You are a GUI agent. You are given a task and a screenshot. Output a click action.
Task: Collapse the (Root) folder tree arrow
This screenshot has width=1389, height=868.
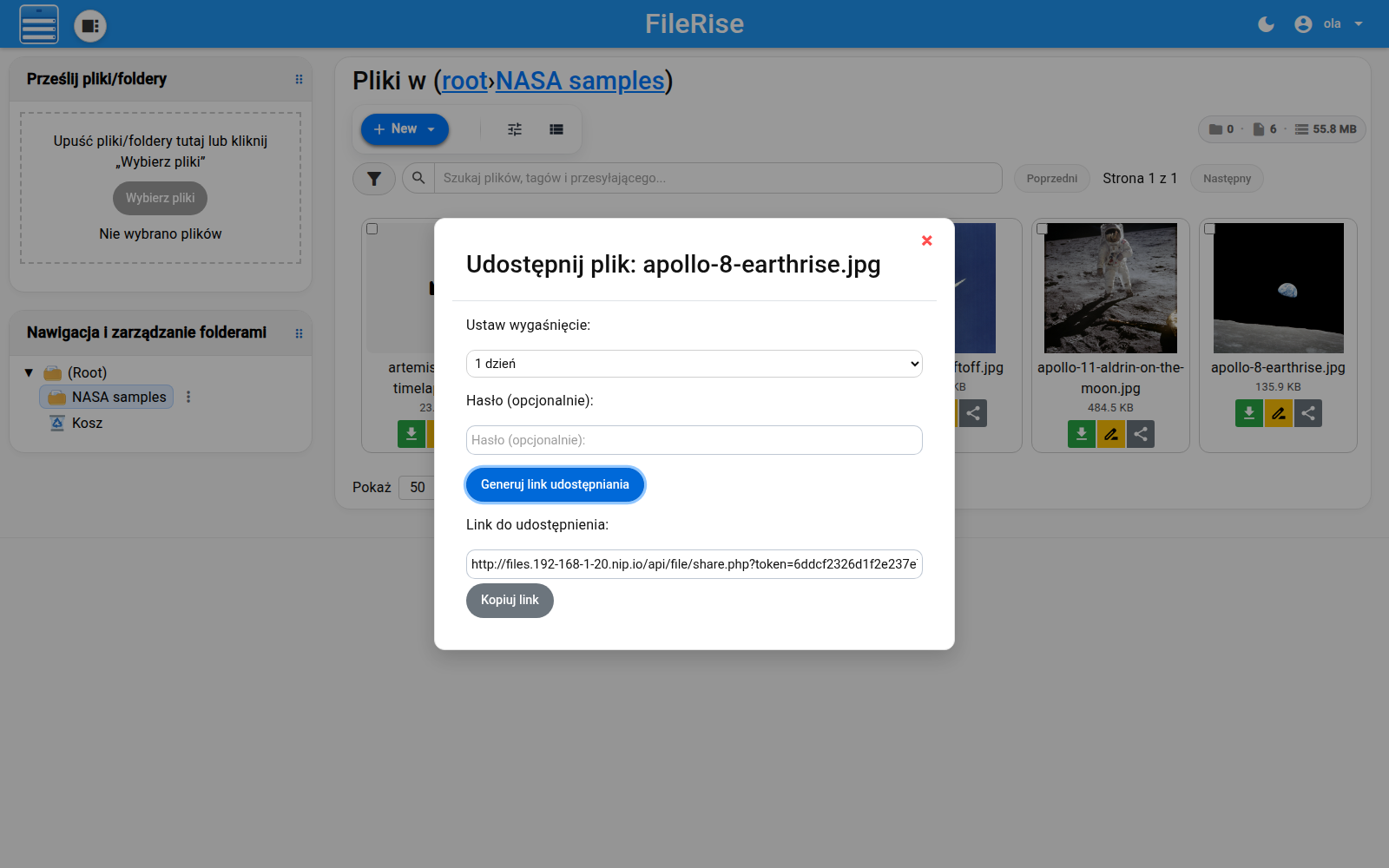29,372
